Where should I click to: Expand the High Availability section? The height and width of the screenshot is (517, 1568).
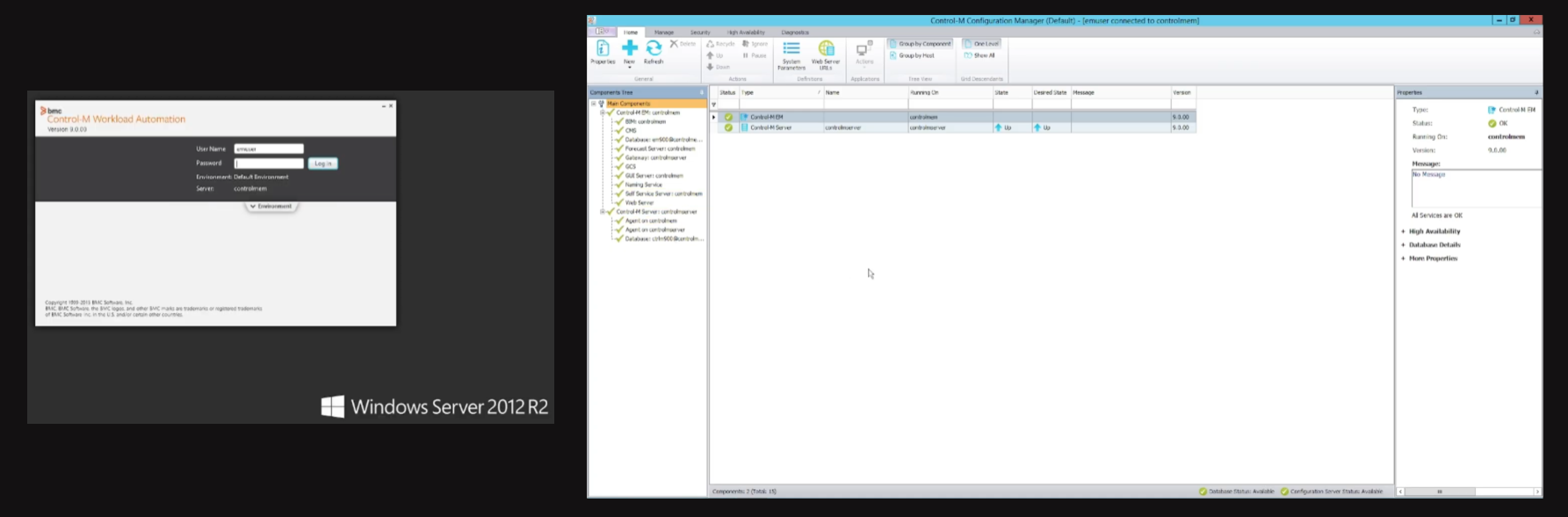tap(1403, 231)
